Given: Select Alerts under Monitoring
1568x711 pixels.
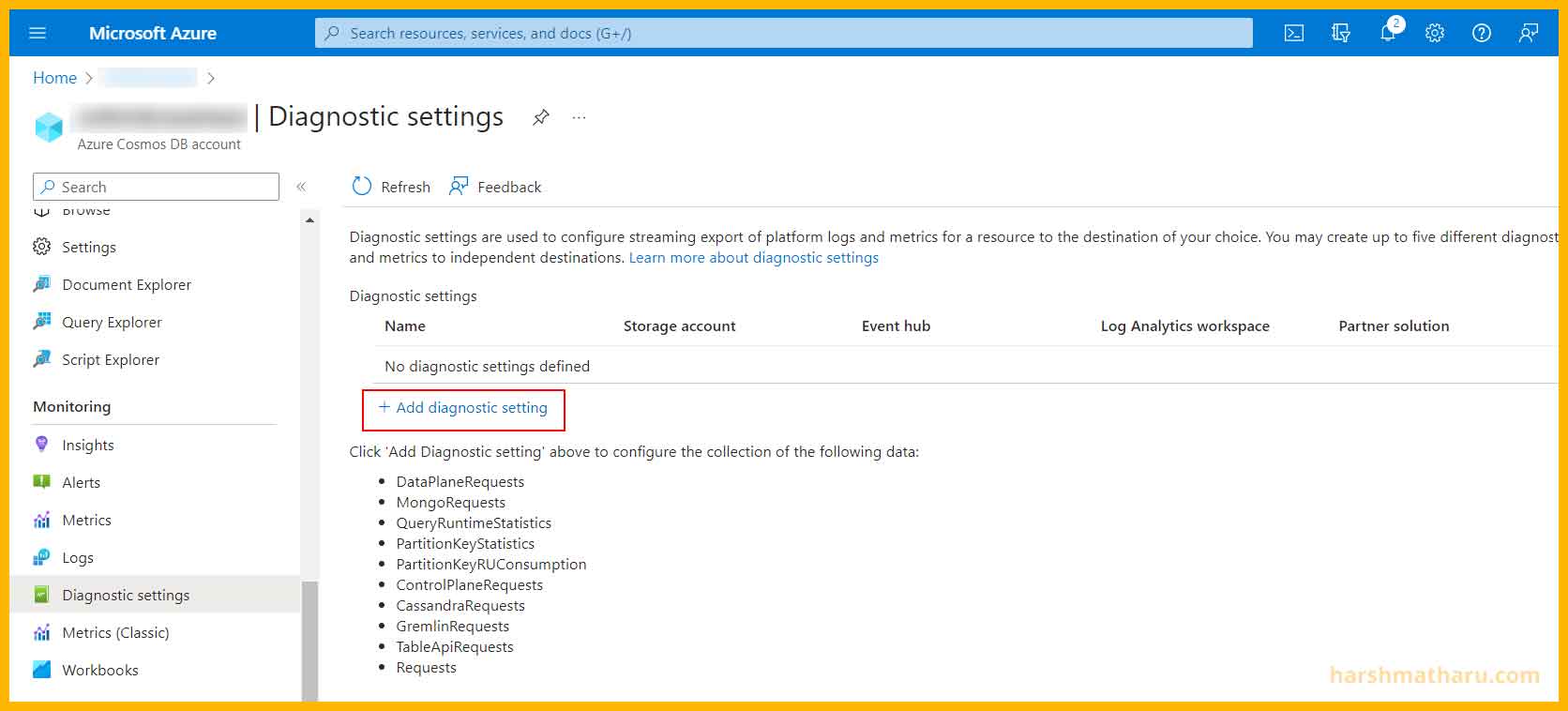Looking at the screenshot, I should tap(81, 482).
